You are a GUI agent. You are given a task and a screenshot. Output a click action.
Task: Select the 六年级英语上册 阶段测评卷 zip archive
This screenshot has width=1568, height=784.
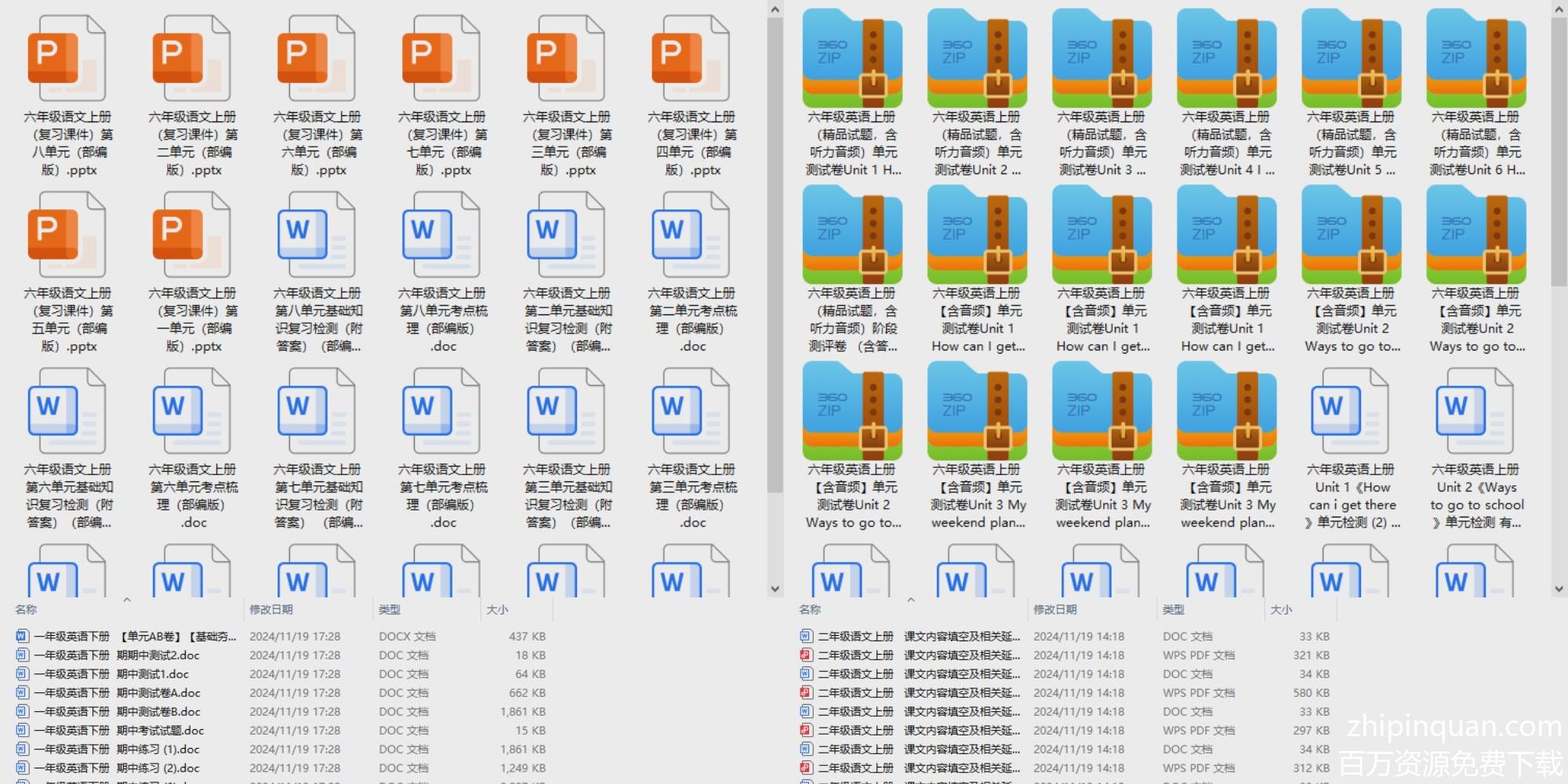pos(852,234)
